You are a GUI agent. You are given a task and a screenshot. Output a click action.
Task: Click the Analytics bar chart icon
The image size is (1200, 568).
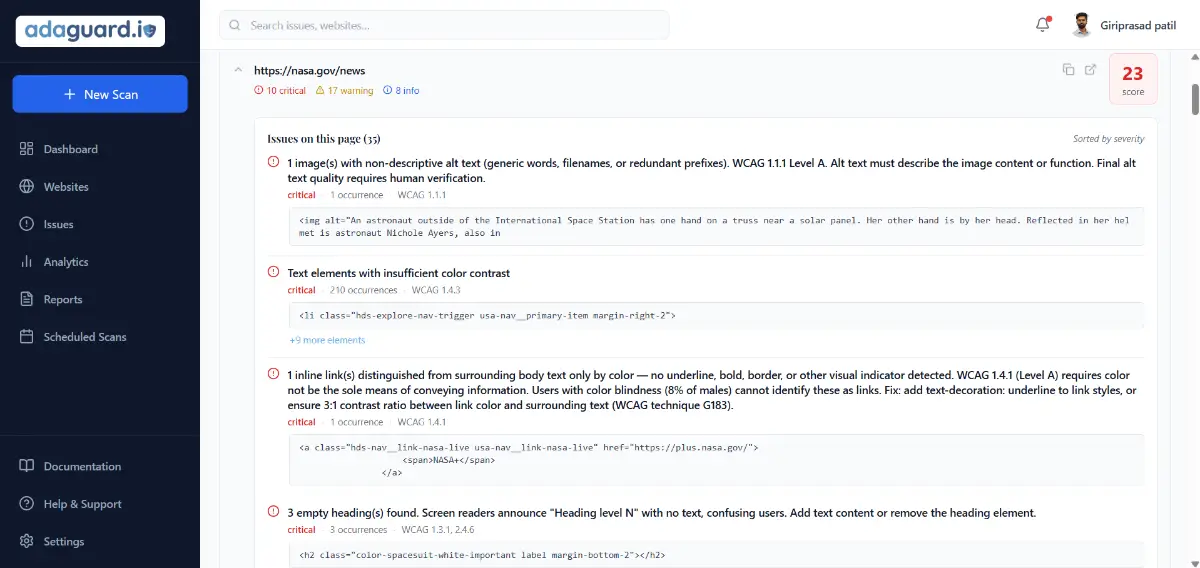click(x=26, y=262)
